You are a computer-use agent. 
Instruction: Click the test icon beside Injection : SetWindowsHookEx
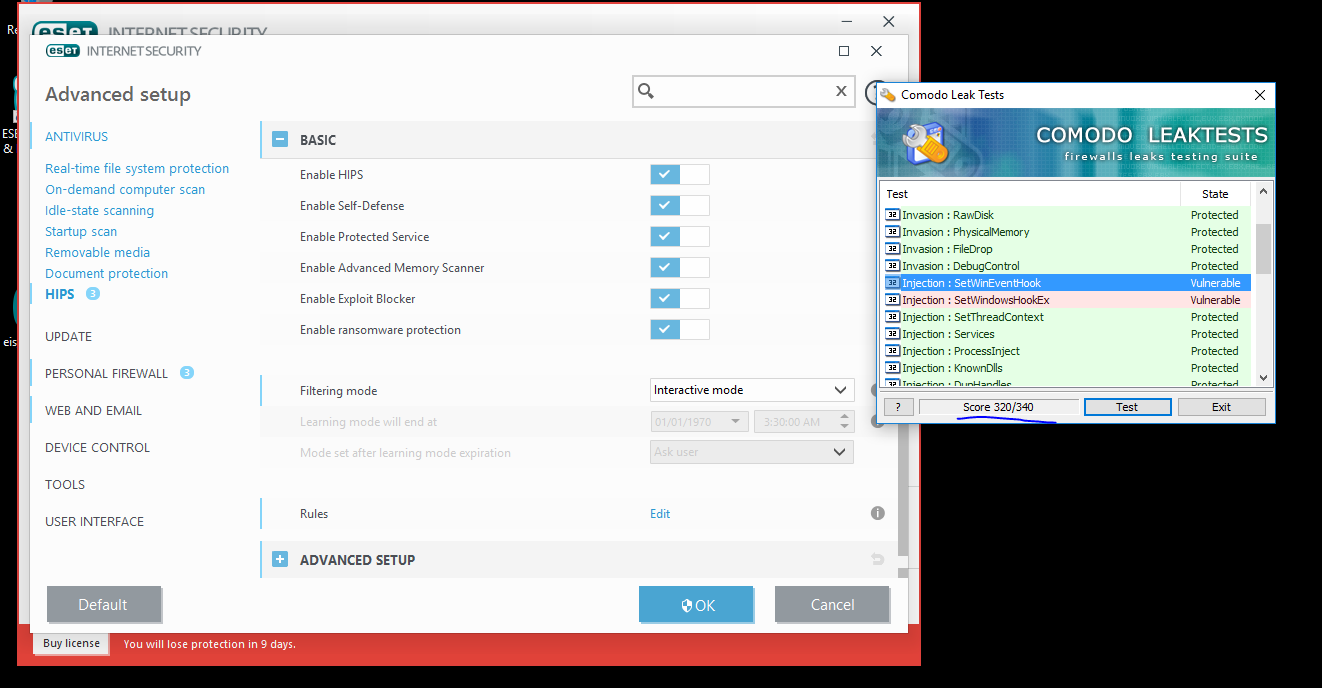click(892, 300)
